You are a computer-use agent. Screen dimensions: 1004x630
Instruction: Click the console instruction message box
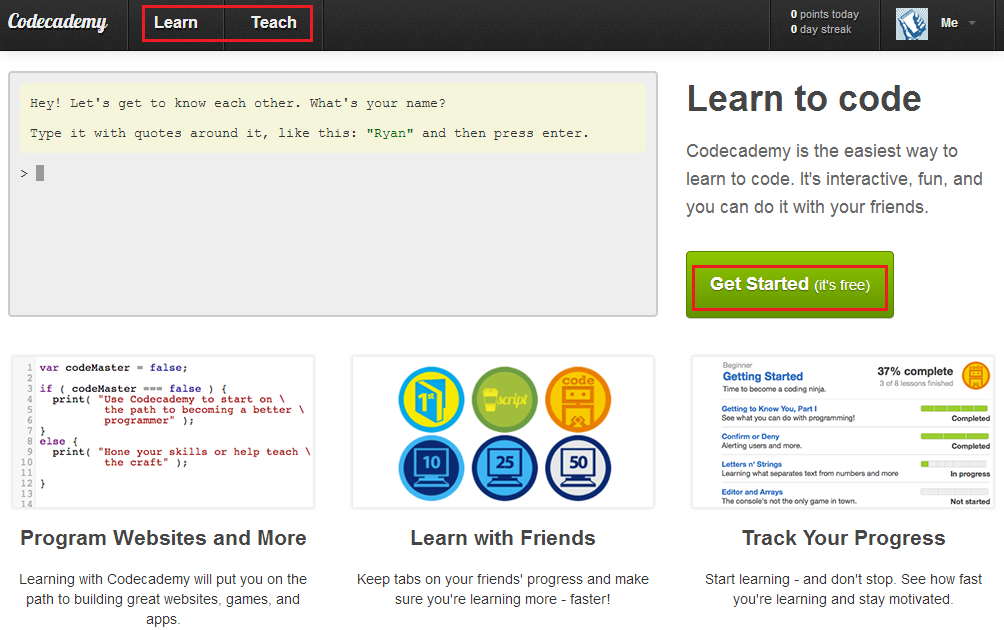[x=333, y=118]
